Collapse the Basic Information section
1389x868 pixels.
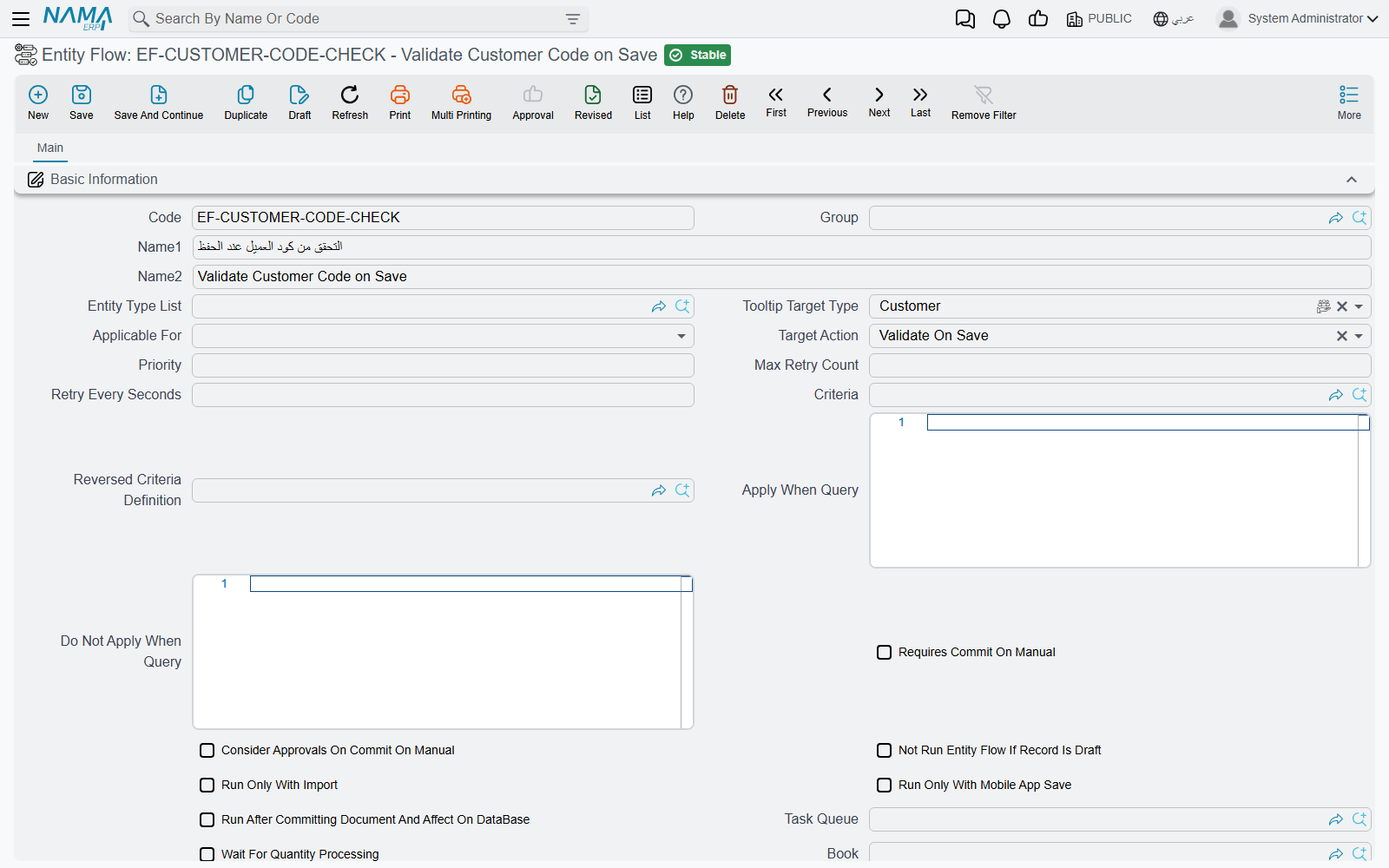click(x=1352, y=180)
